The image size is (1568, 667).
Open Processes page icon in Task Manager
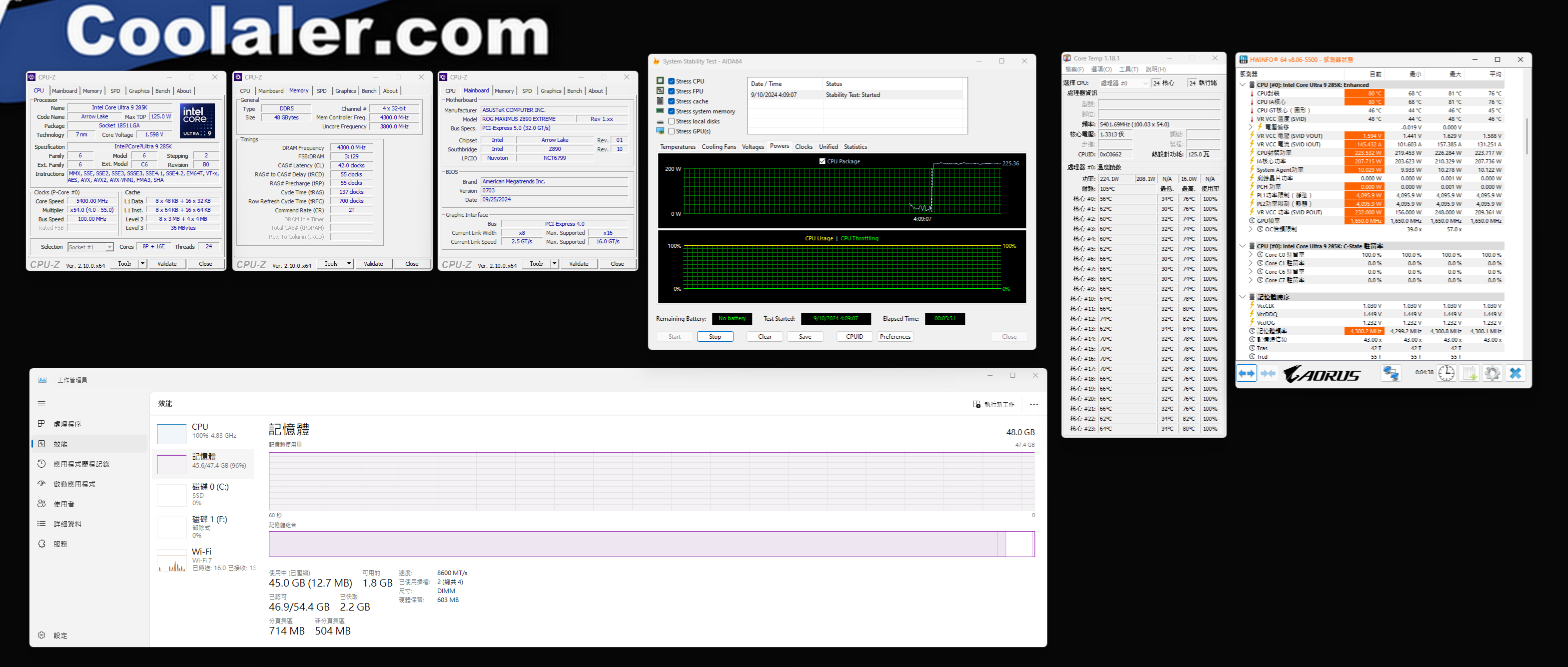(41, 424)
